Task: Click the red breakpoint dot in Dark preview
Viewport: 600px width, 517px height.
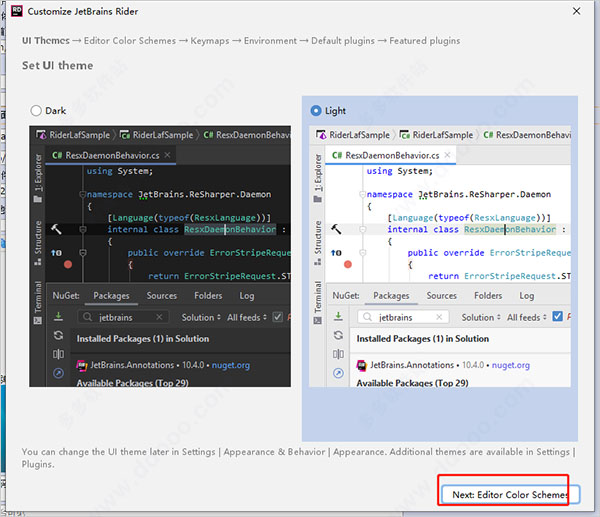Action: (x=68, y=264)
